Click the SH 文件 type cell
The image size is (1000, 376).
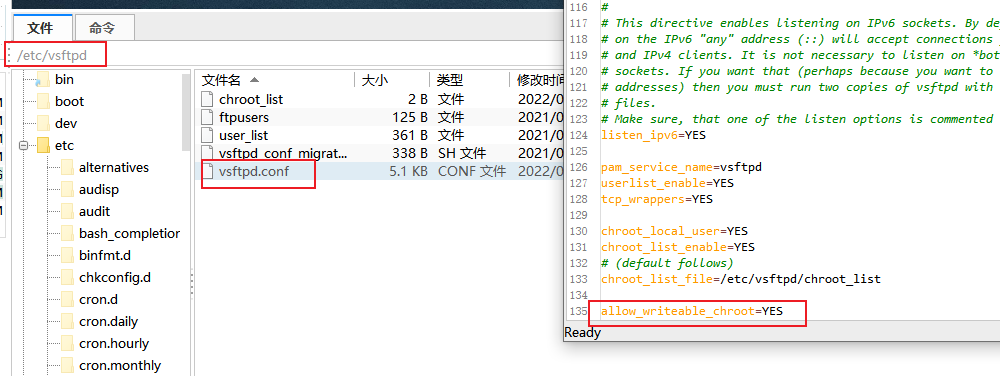point(462,153)
